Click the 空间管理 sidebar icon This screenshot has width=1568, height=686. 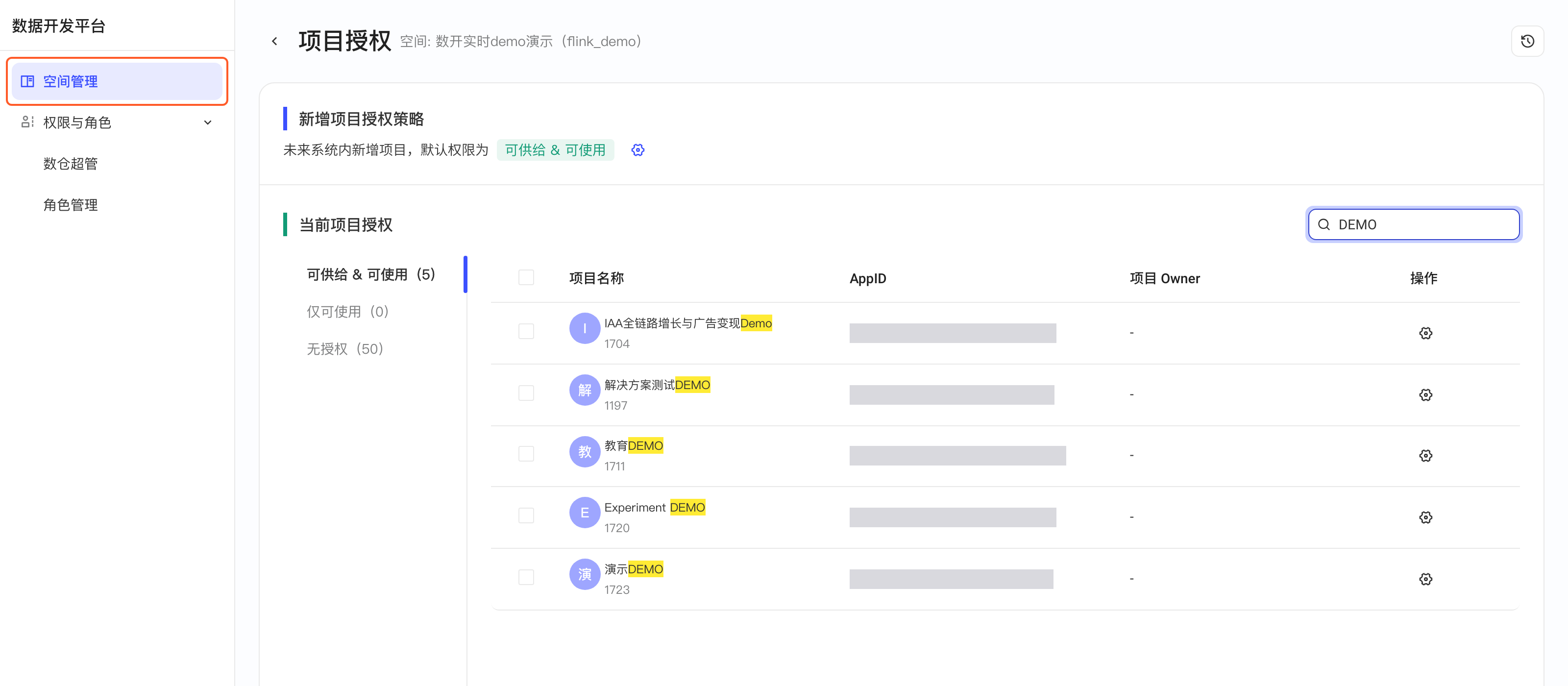(27, 81)
